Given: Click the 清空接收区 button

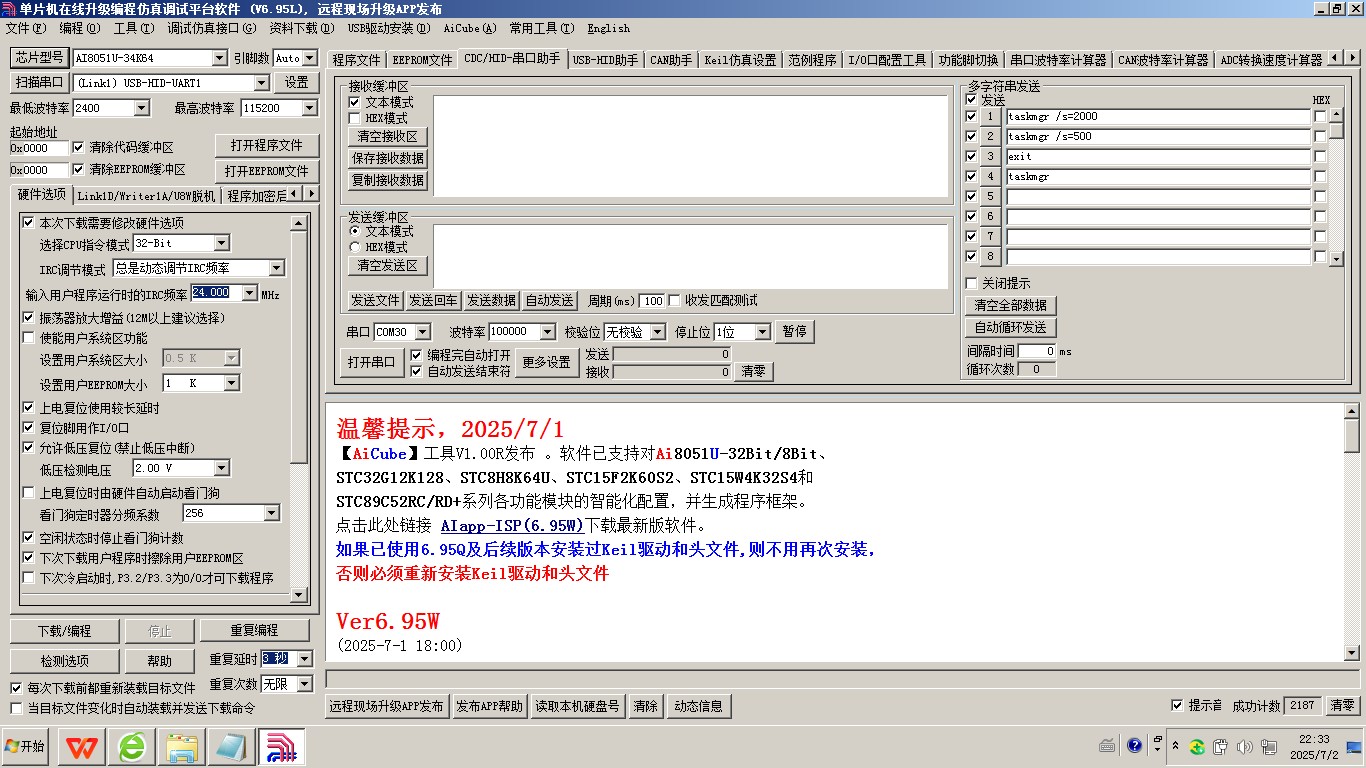Looking at the screenshot, I should pos(388,136).
